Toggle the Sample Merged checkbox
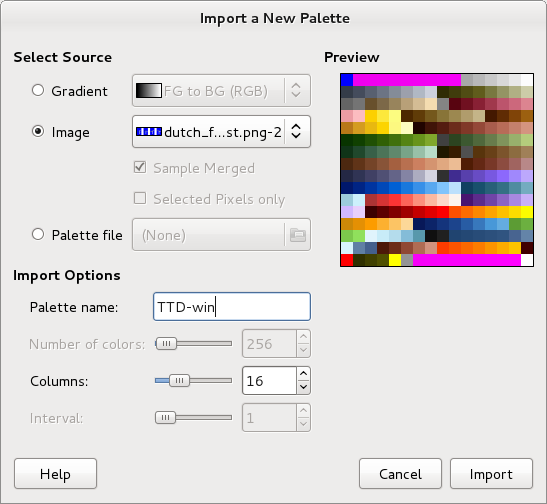 (x=140, y=167)
